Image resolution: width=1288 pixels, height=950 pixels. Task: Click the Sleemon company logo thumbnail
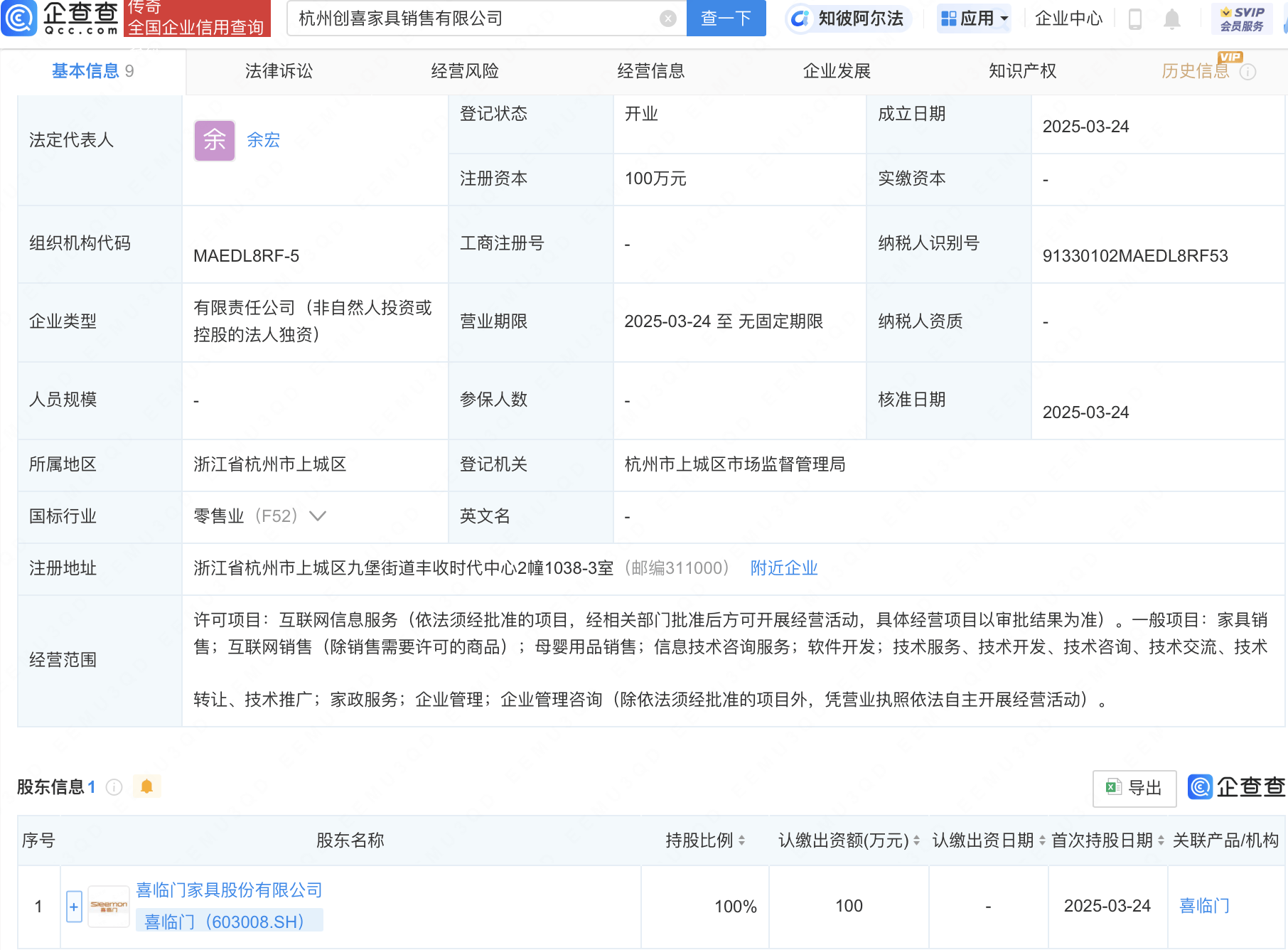pyautogui.click(x=109, y=907)
